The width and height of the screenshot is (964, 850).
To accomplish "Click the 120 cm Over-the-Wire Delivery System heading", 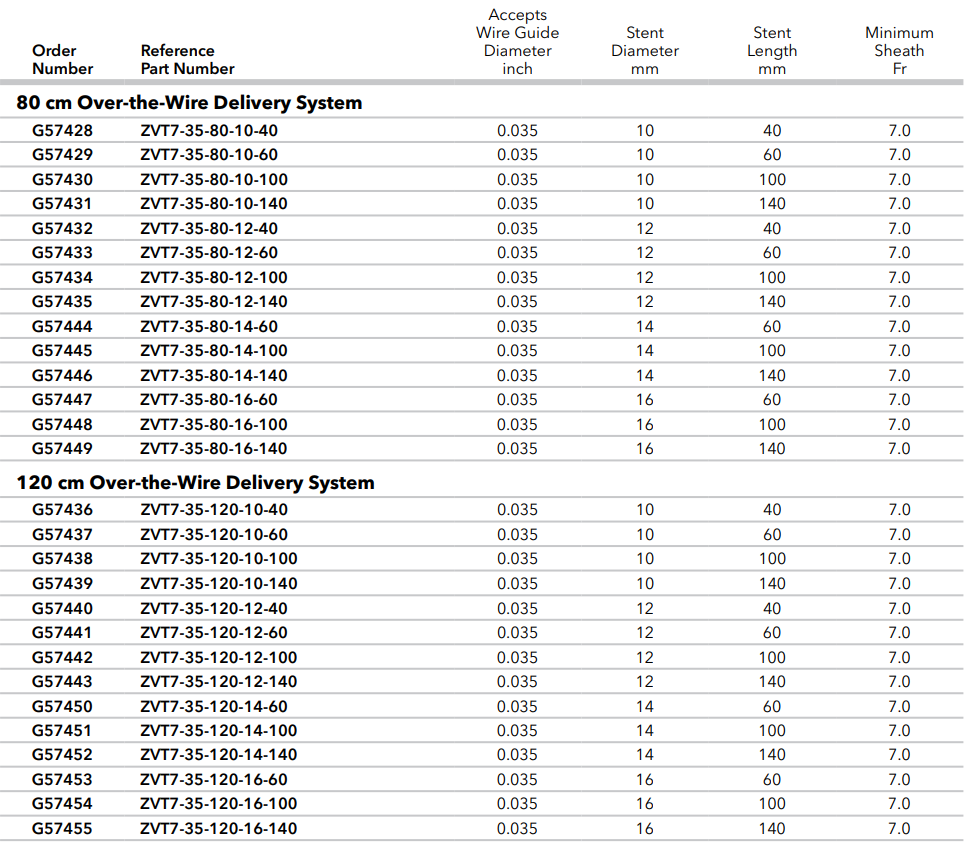I will pyautogui.click(x=195, y=483).
